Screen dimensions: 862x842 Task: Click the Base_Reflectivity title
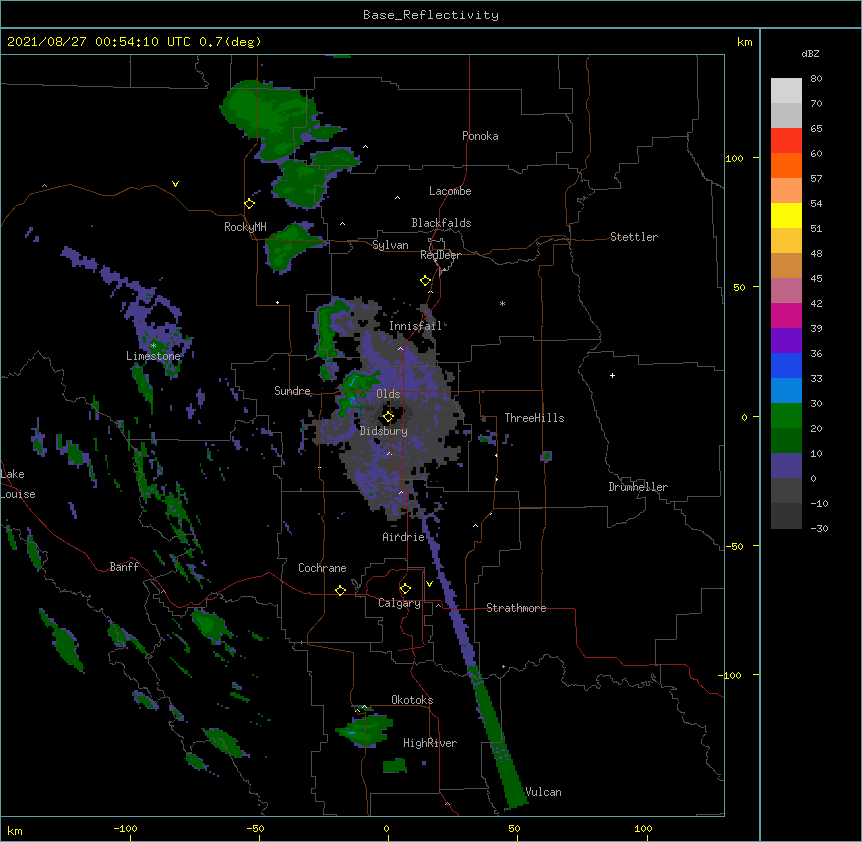coord(431,15)
